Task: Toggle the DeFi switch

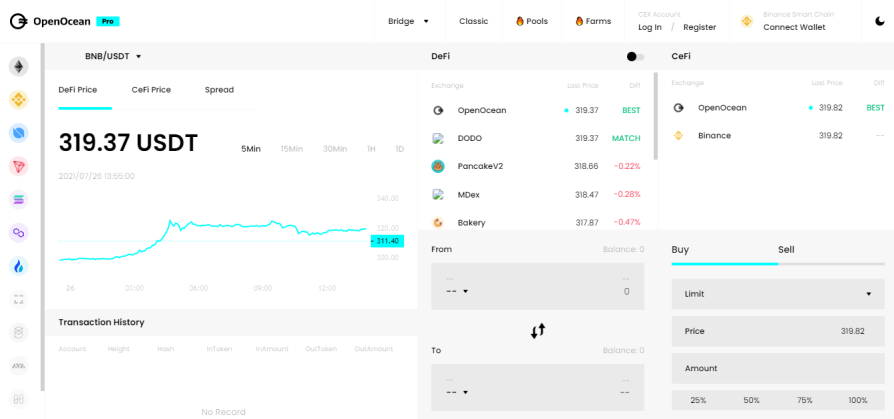Action: [635, 56]
